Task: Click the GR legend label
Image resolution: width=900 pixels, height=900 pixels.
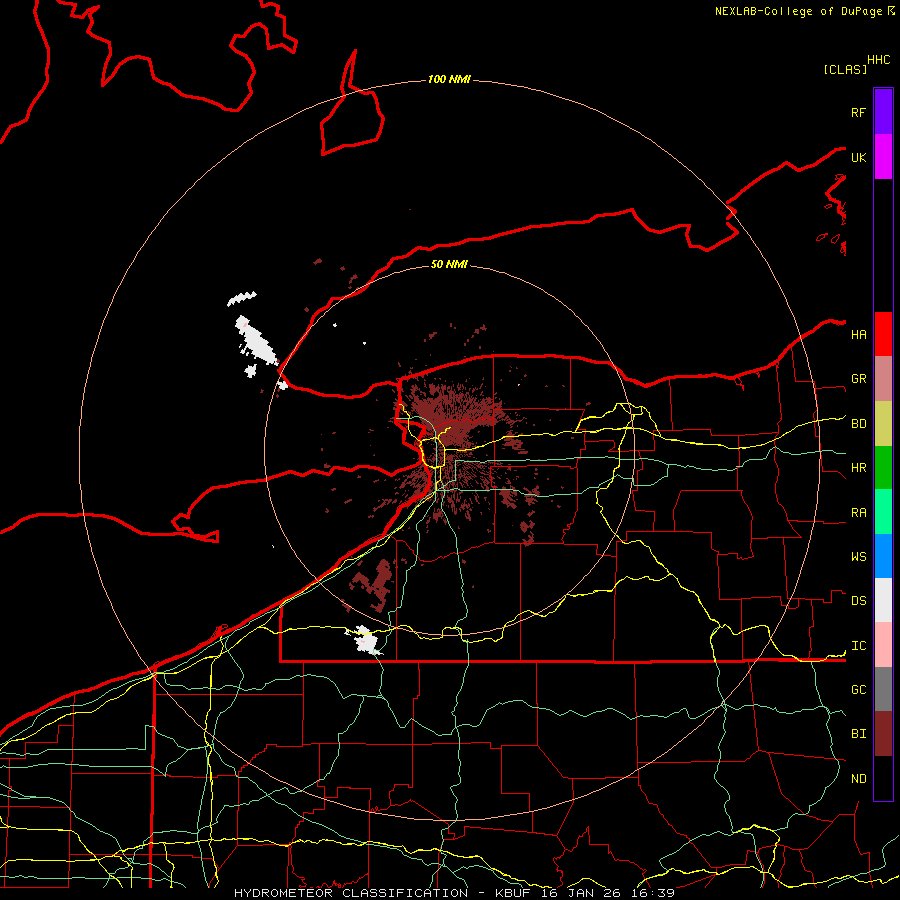Action: point(858,379)
